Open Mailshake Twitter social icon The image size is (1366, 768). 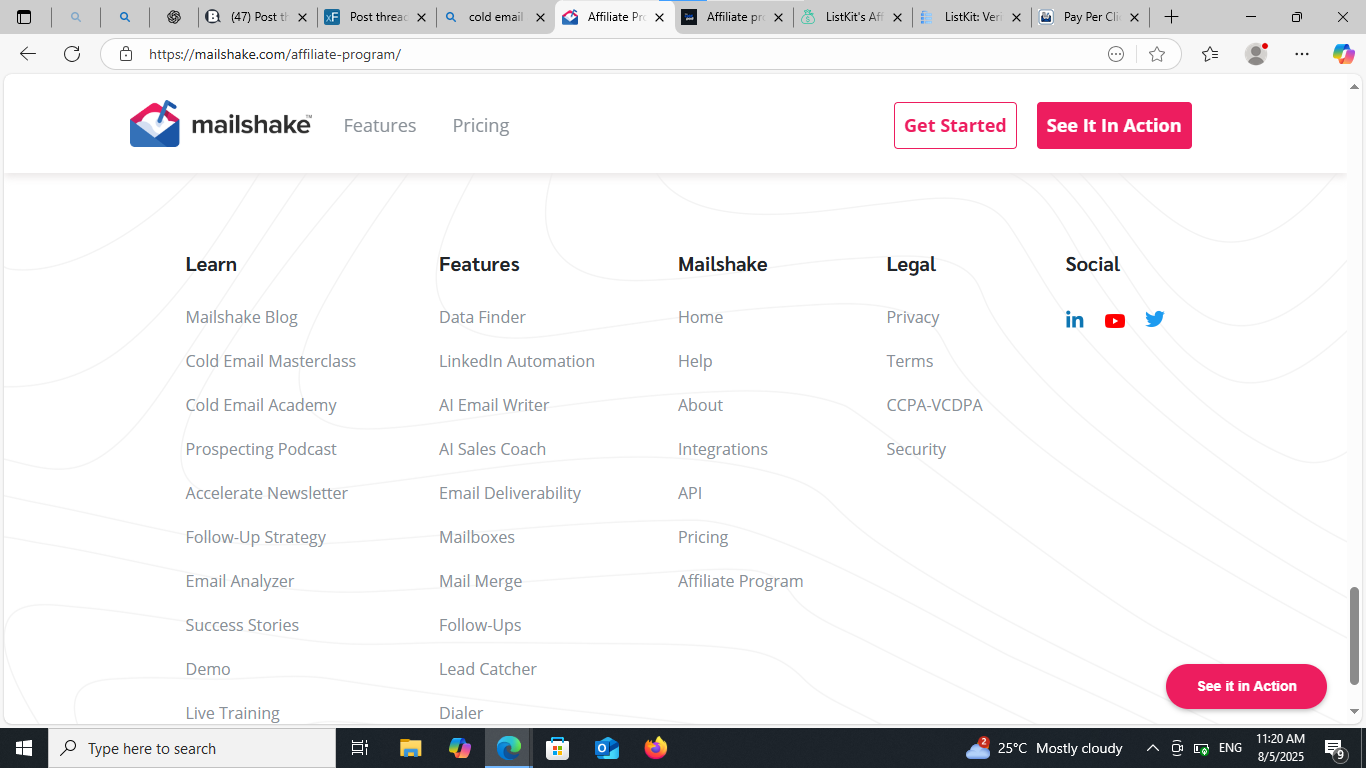[1155, 320]
